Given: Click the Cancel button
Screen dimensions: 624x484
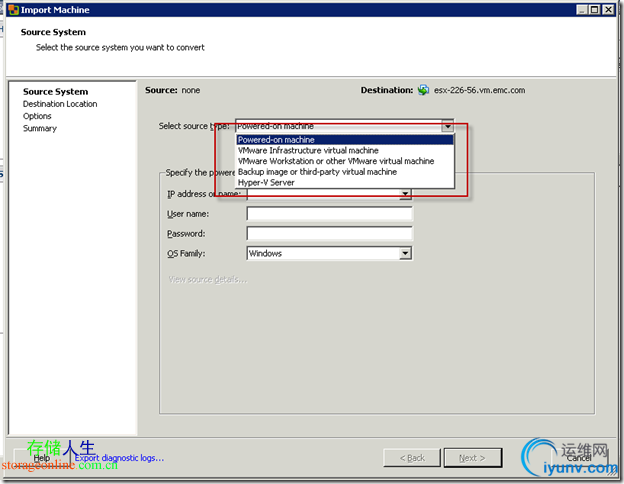Looking at the screenshot, I should click(x=579, y=458).
